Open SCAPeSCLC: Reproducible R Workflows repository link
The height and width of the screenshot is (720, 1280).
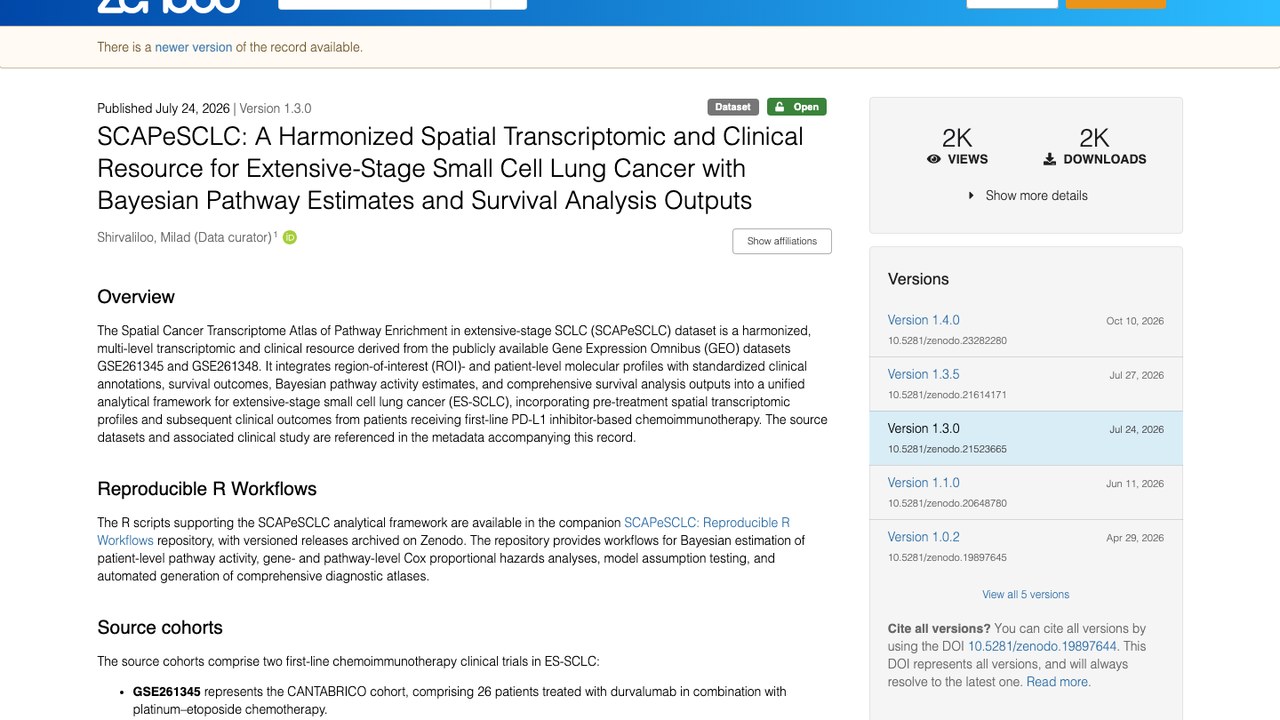(x=443, y=531)
